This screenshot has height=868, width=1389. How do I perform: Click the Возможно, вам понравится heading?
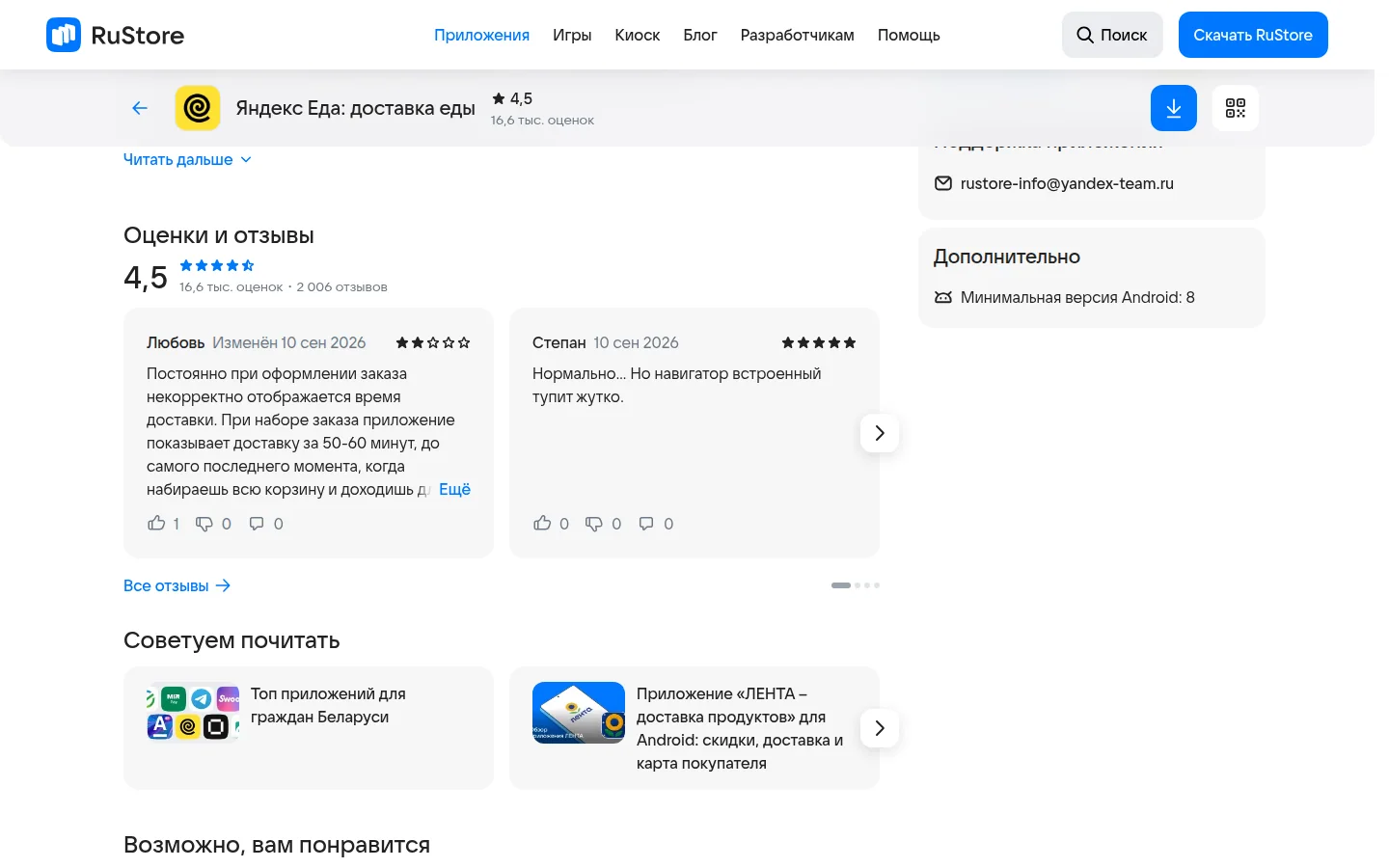pyautogui.click(x=277, y=845)
